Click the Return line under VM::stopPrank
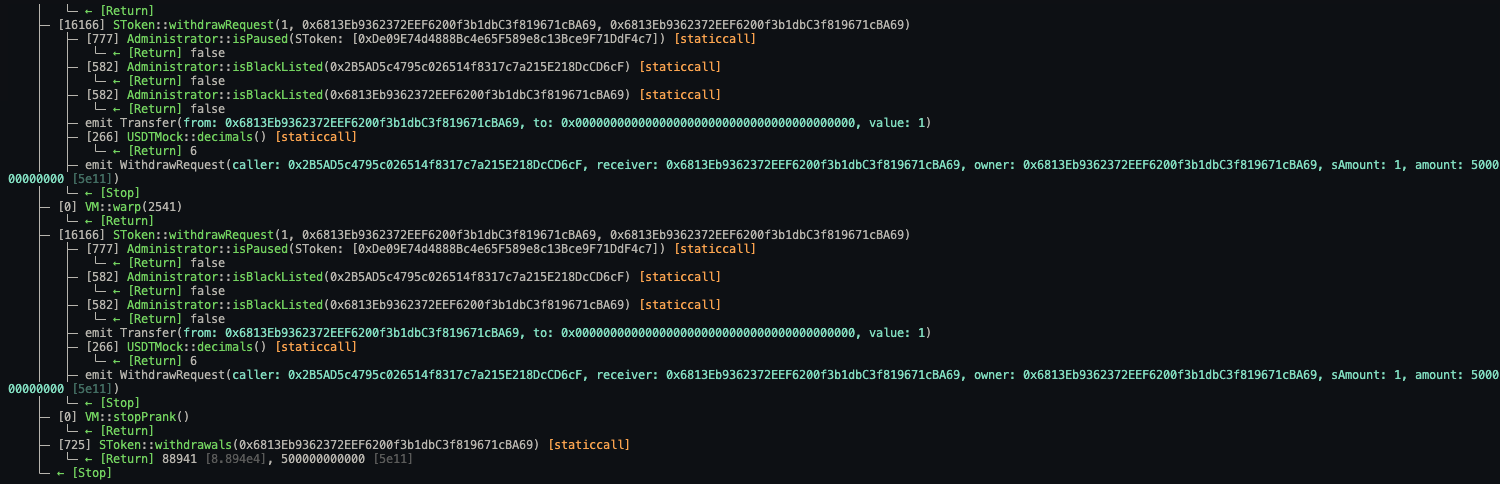Viewport: 1500px width, 484px height. coord(120,430)
